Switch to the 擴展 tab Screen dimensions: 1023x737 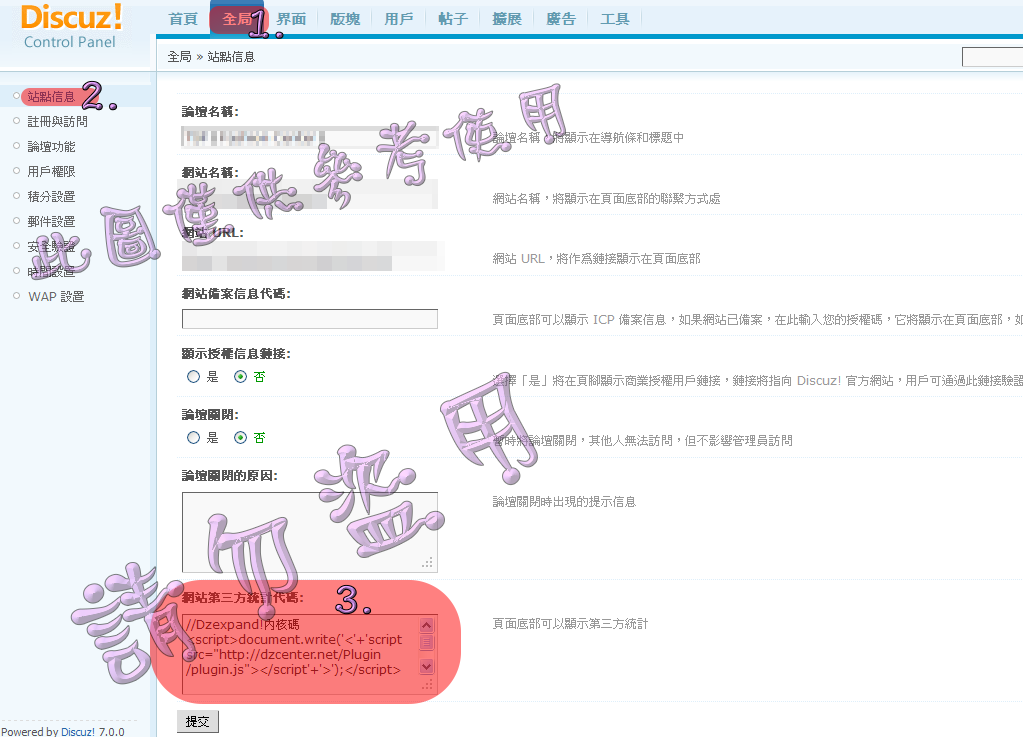pos(507,19)
